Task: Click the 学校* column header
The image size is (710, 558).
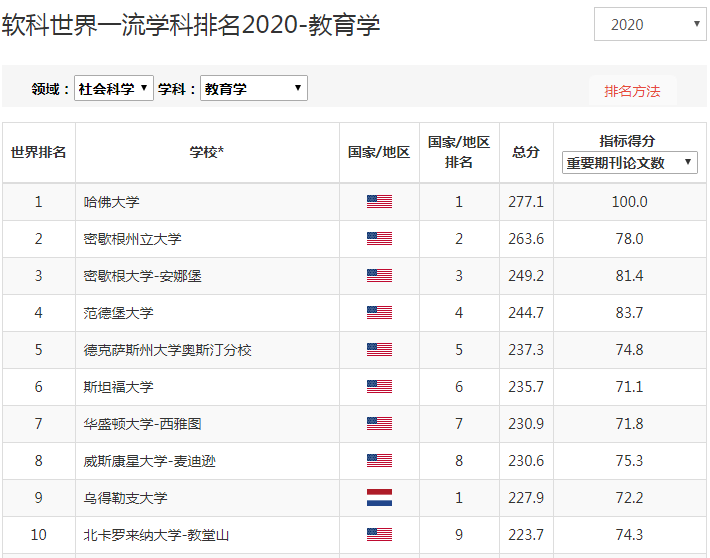Action: (x=207, y=152)
